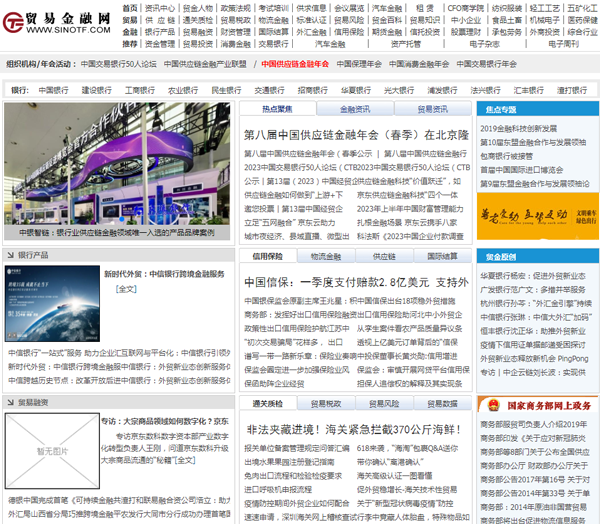
Task: Select the 信用保险 tab in middle panel
Action: tap(268, 256)
